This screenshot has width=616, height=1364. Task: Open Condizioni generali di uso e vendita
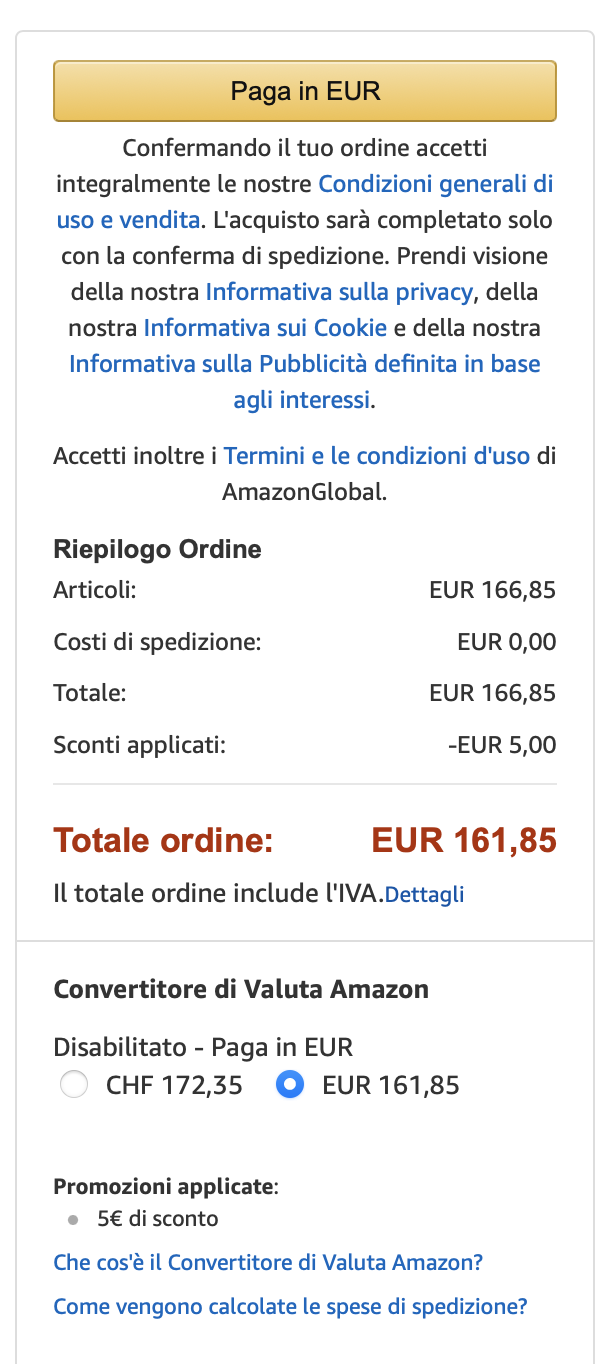tap(435, 184)
